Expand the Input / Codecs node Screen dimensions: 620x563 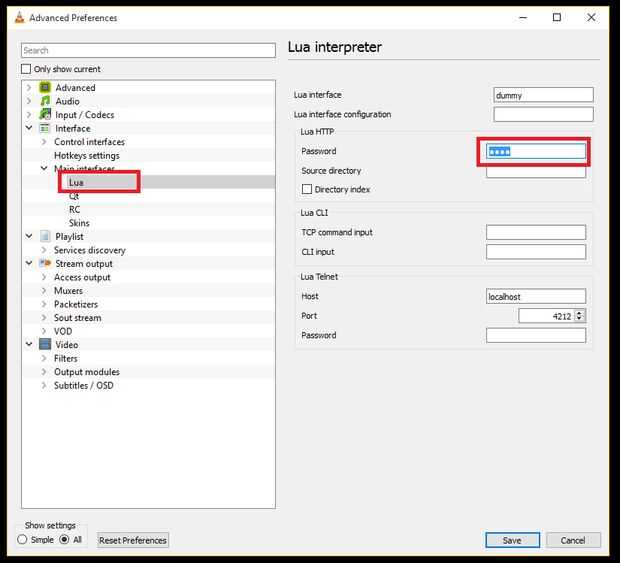(29, 115)
